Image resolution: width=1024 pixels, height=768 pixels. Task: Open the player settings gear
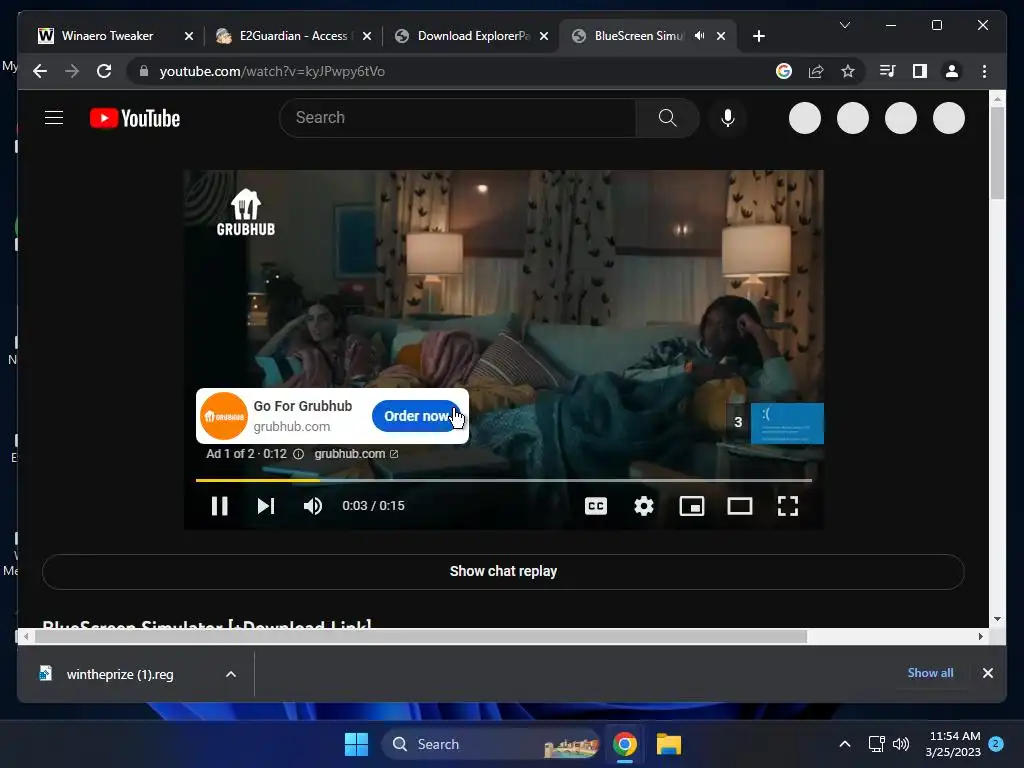tap(644, 506)
